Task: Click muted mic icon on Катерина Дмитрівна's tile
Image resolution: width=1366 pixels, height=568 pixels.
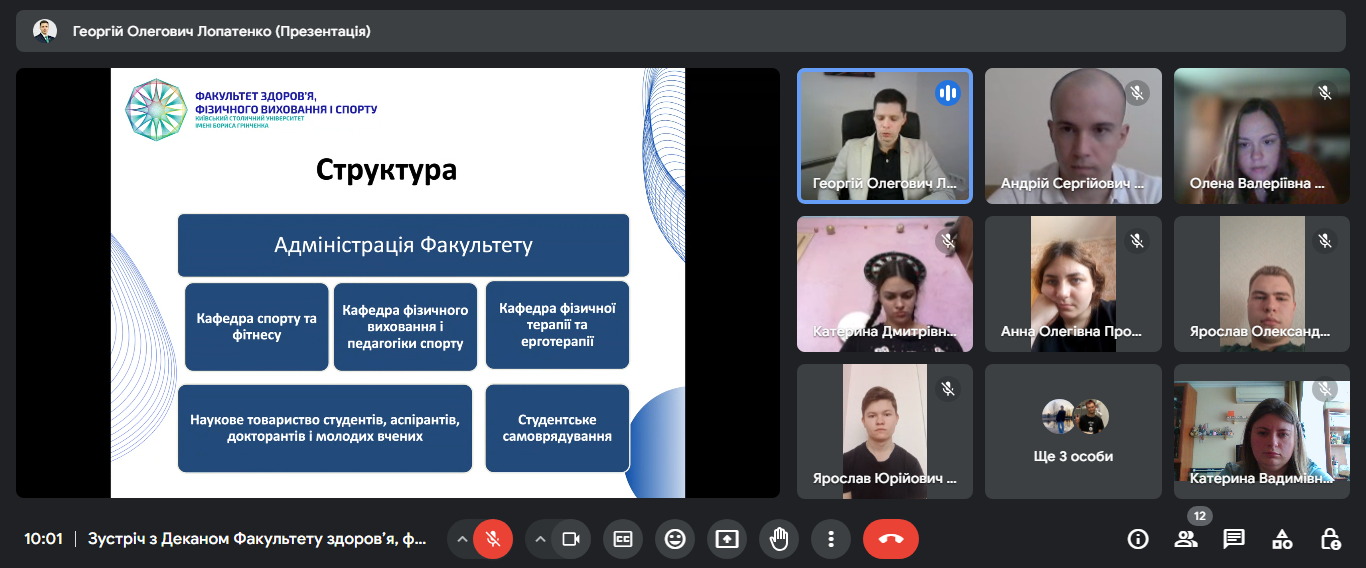Action: coord(947,241)
